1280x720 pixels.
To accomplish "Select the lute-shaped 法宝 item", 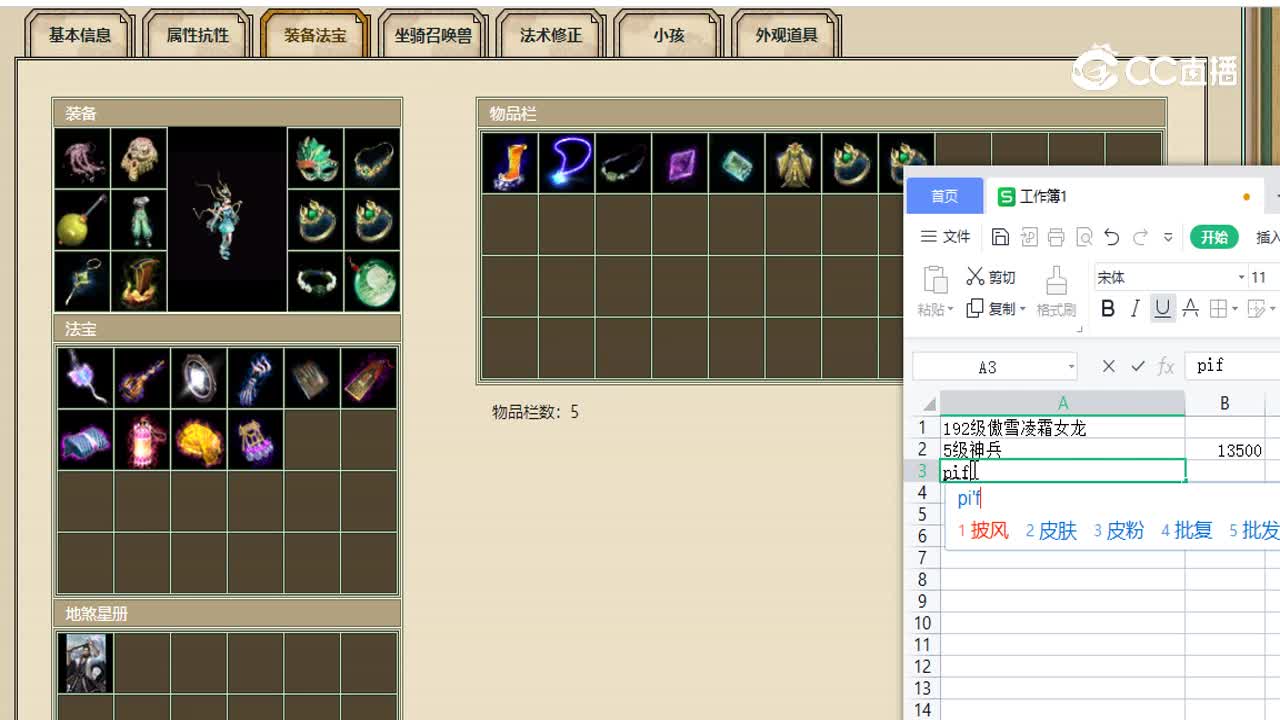I will point(142,378).
